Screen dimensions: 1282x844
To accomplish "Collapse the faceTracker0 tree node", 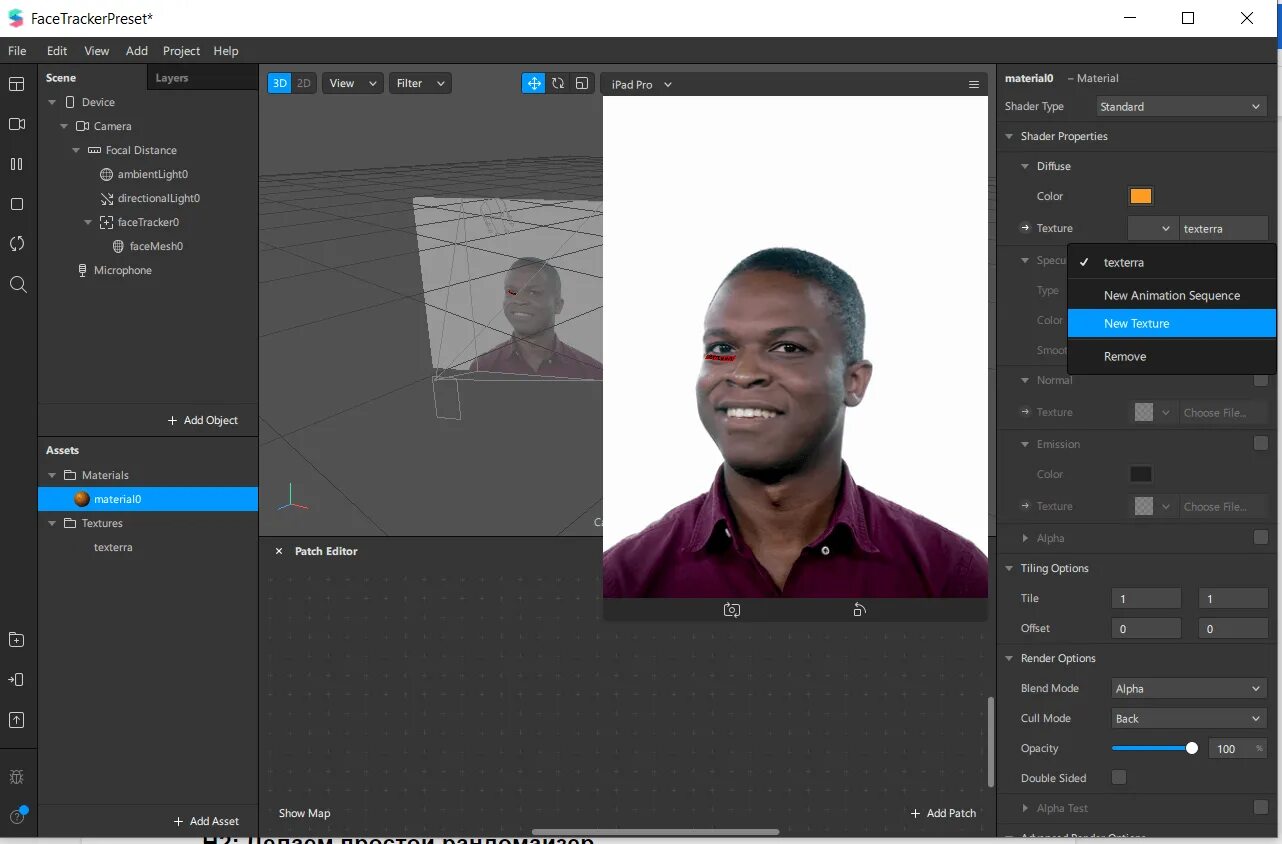I will (x=89, y=222).
